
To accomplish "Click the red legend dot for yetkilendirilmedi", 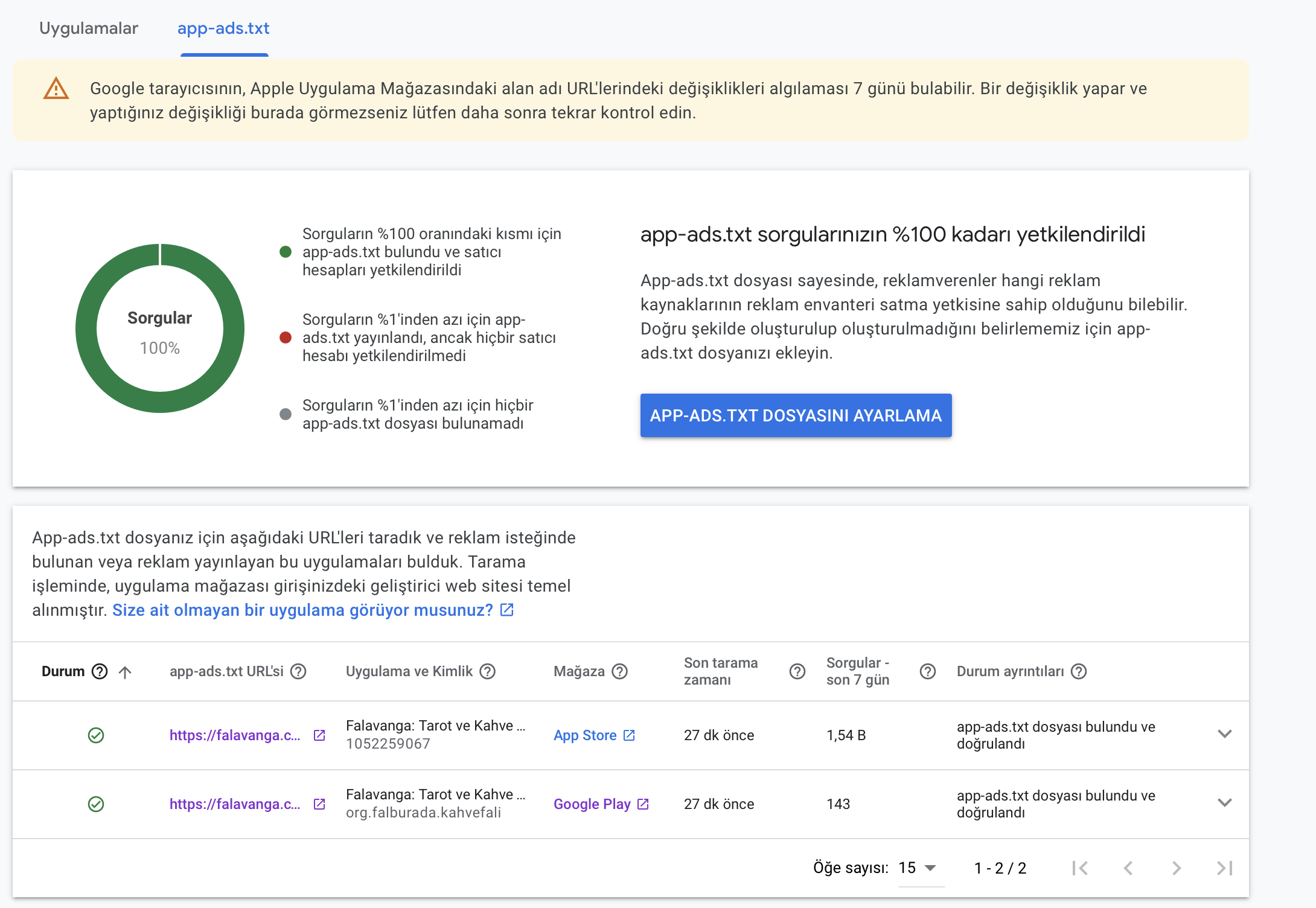I will [286, 337].
